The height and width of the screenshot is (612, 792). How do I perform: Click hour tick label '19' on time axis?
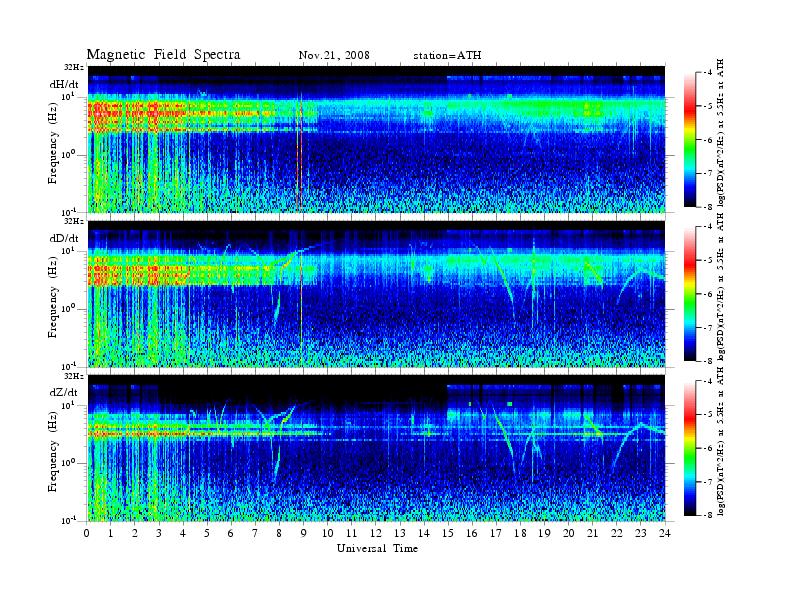click(544, 533)
